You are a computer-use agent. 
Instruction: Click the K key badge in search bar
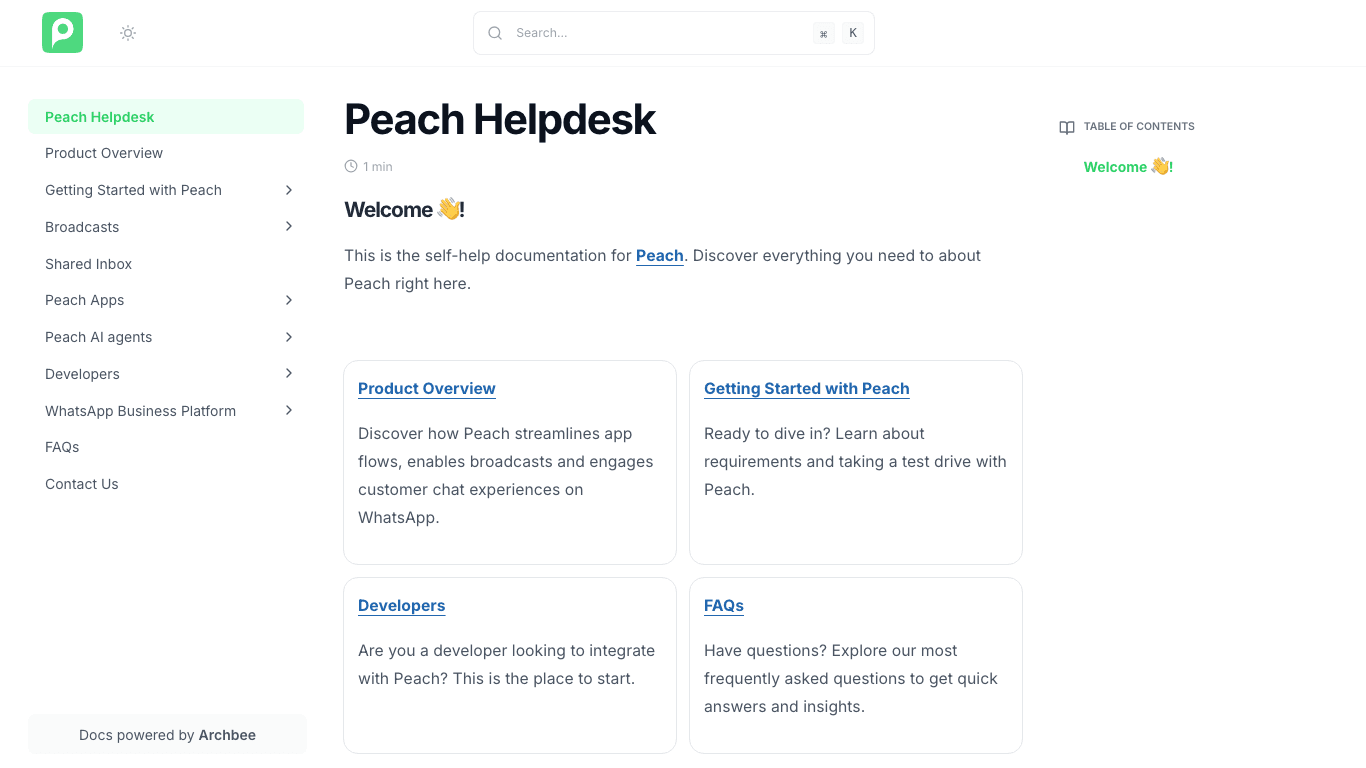852,32
